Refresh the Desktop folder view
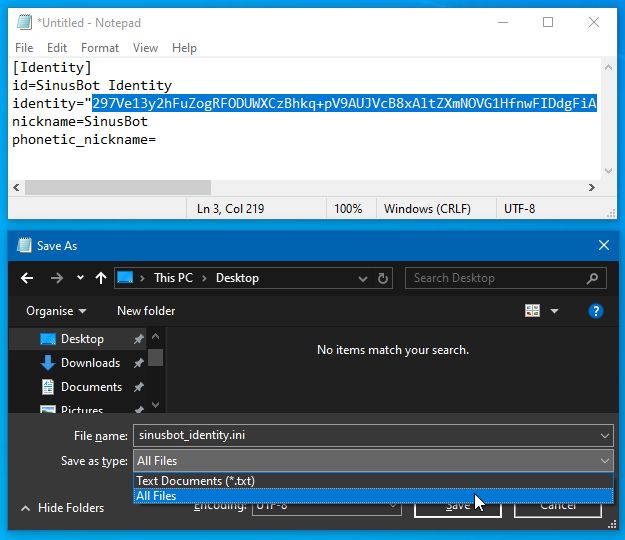This screenshot has height=540, width=625. [x=383, y=278]
